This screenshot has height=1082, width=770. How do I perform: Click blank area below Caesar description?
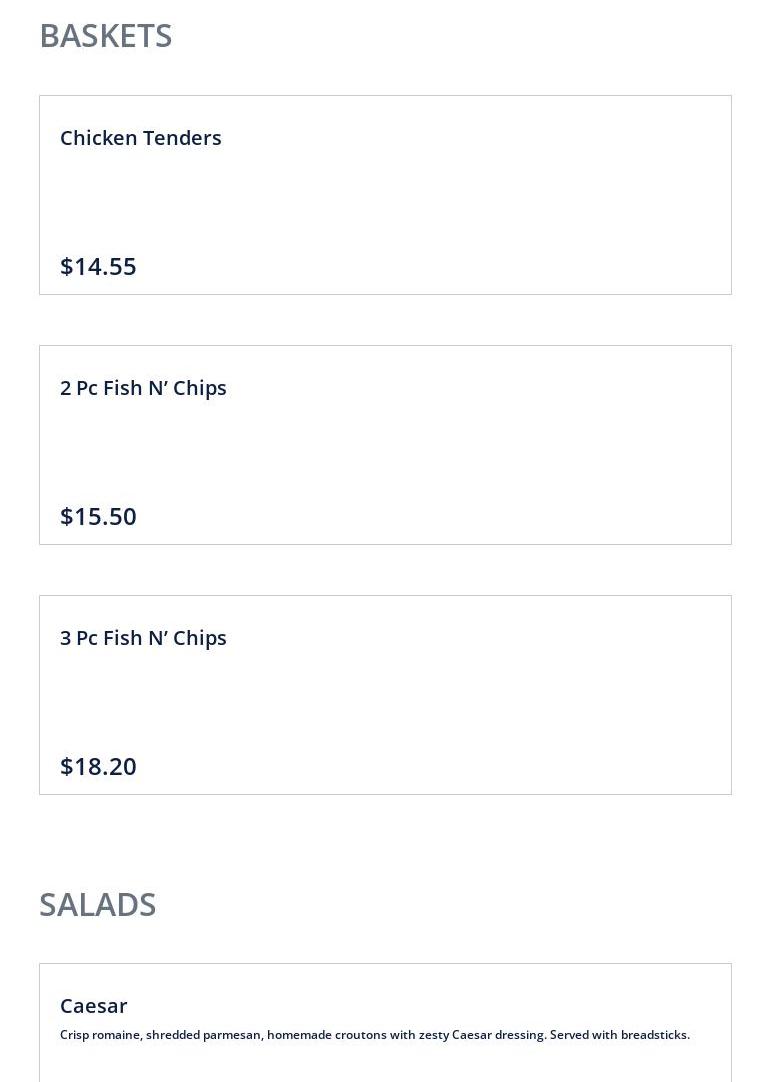tap(385, 1064)
